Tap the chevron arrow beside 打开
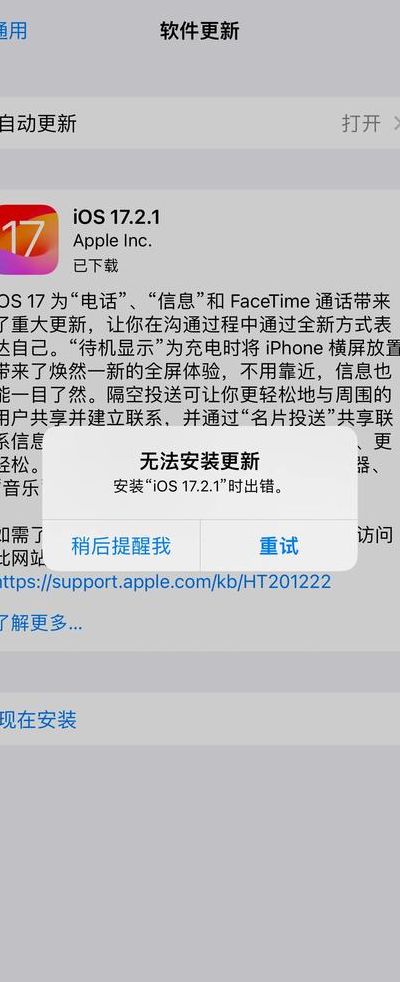The width and height of the screenshot is (400, 982). [x=396, y=123]
